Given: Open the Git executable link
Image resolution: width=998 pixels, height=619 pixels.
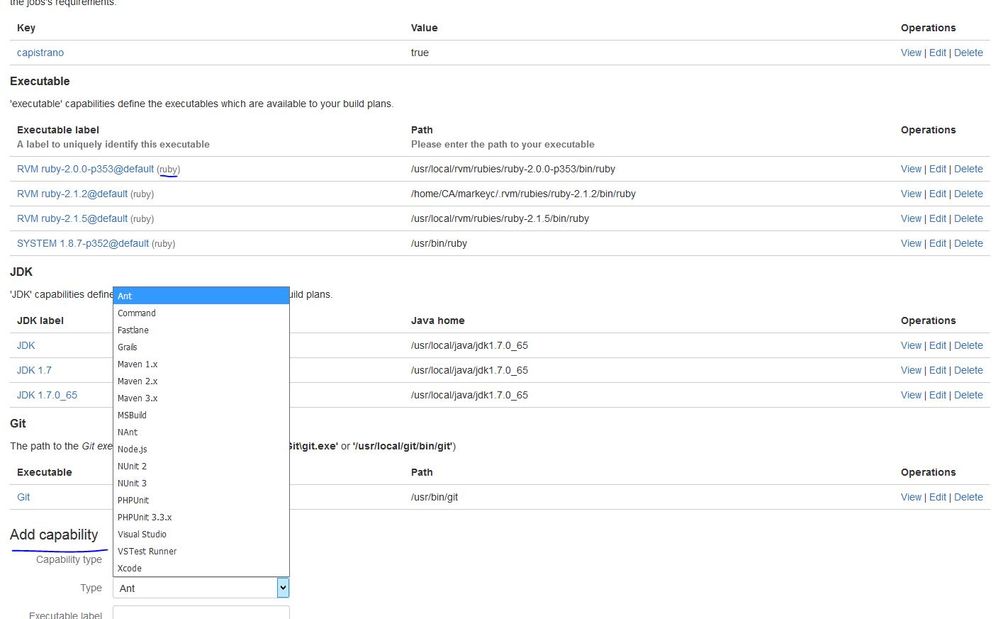Looking at the screenshot, I should click(23, 497).
